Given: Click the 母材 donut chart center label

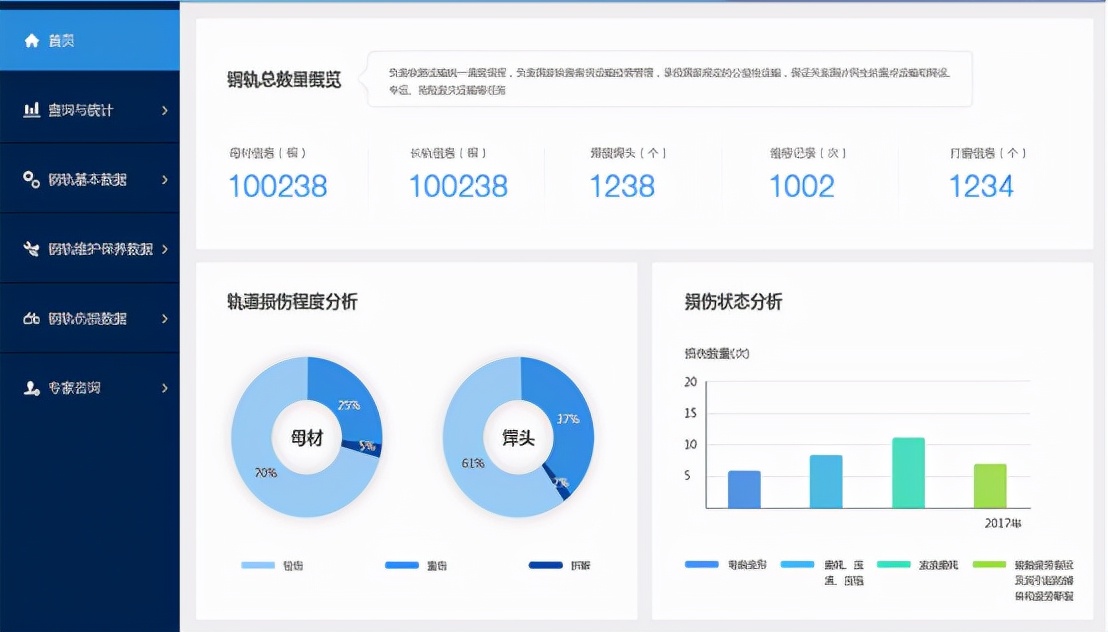Looking at the screenshot, I should pos(305,438).
